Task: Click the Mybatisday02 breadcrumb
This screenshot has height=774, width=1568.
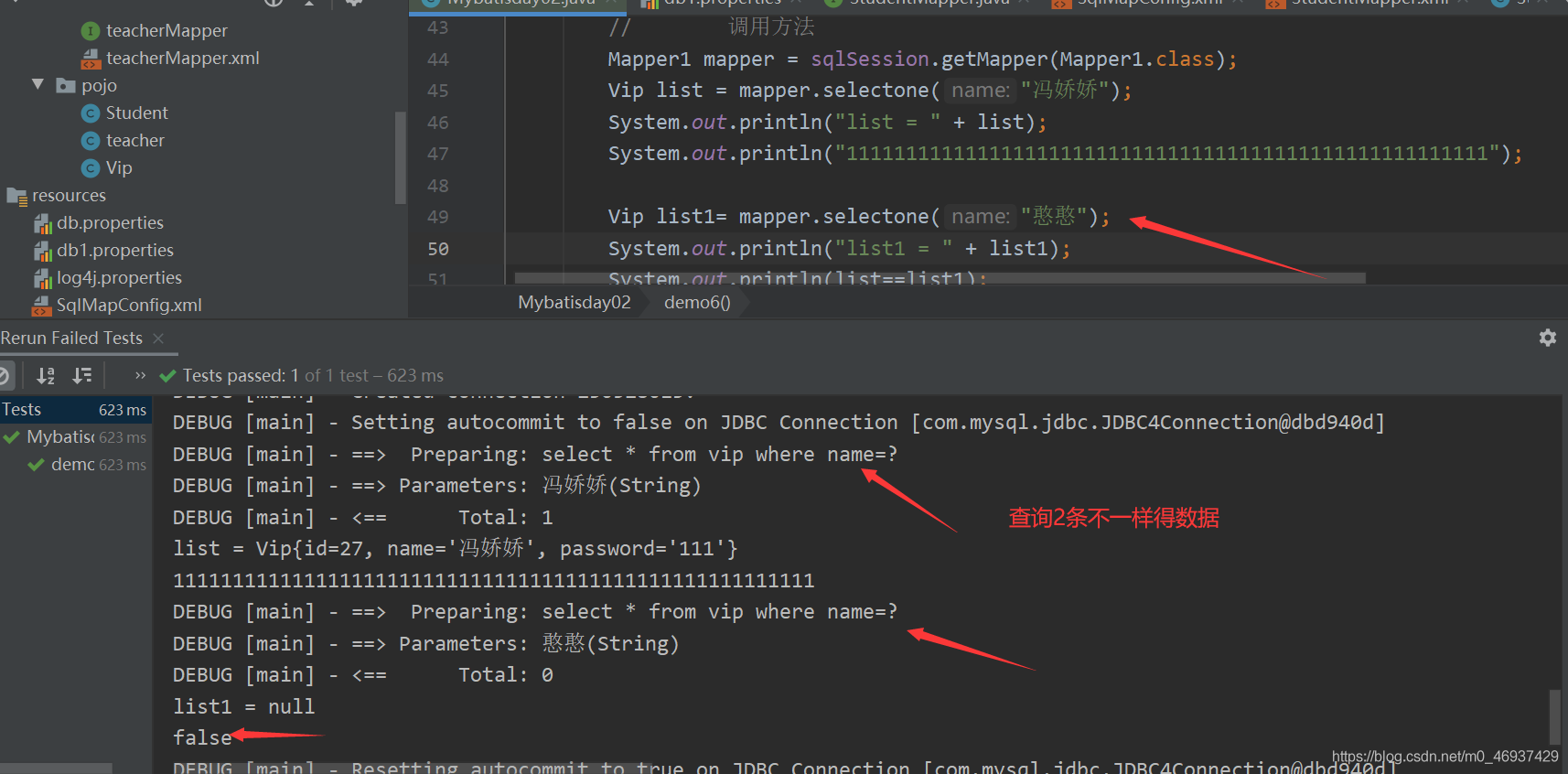Action: 575,303
